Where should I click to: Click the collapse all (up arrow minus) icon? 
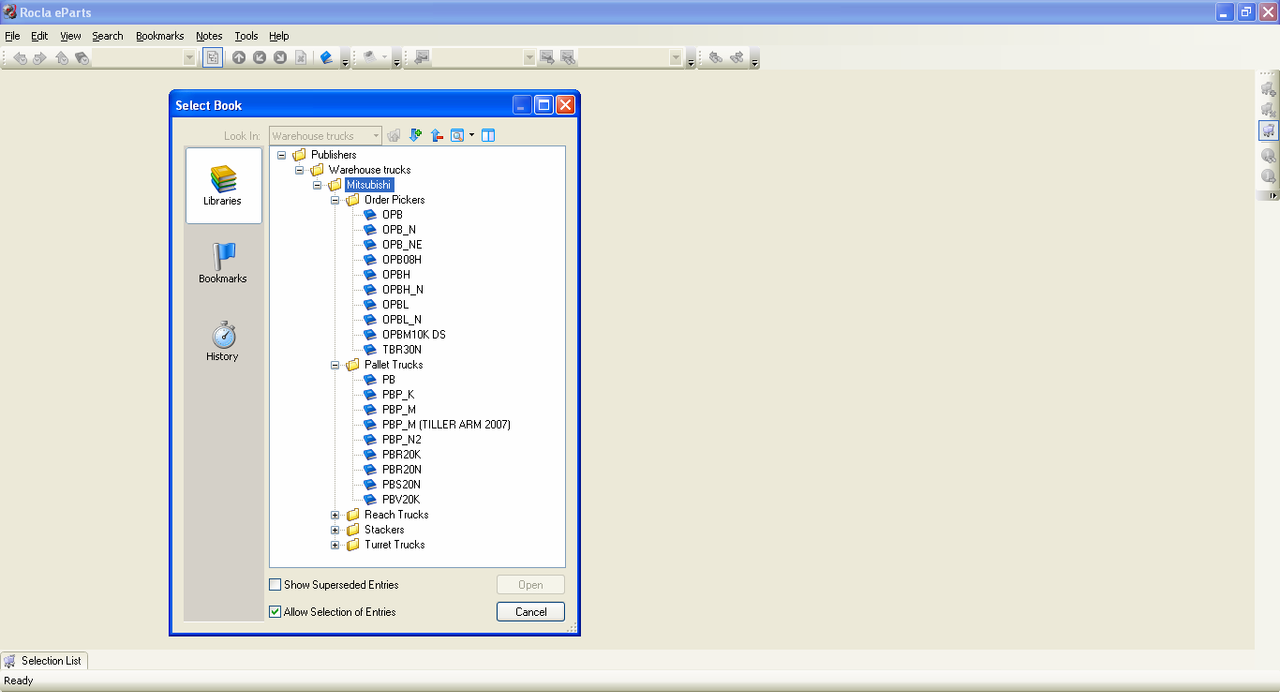point(437,135)
